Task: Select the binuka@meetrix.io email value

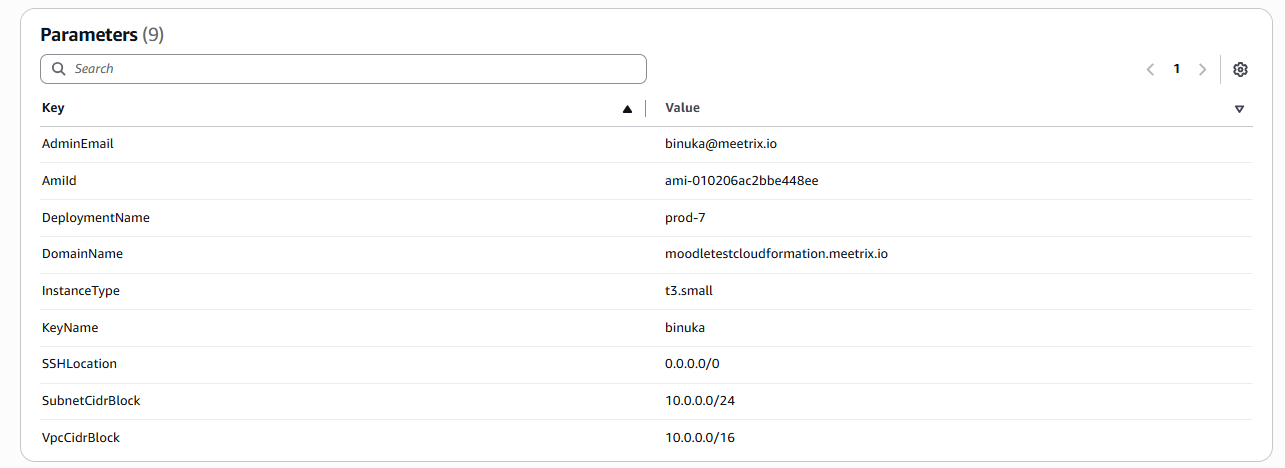Action: [720, 144]
